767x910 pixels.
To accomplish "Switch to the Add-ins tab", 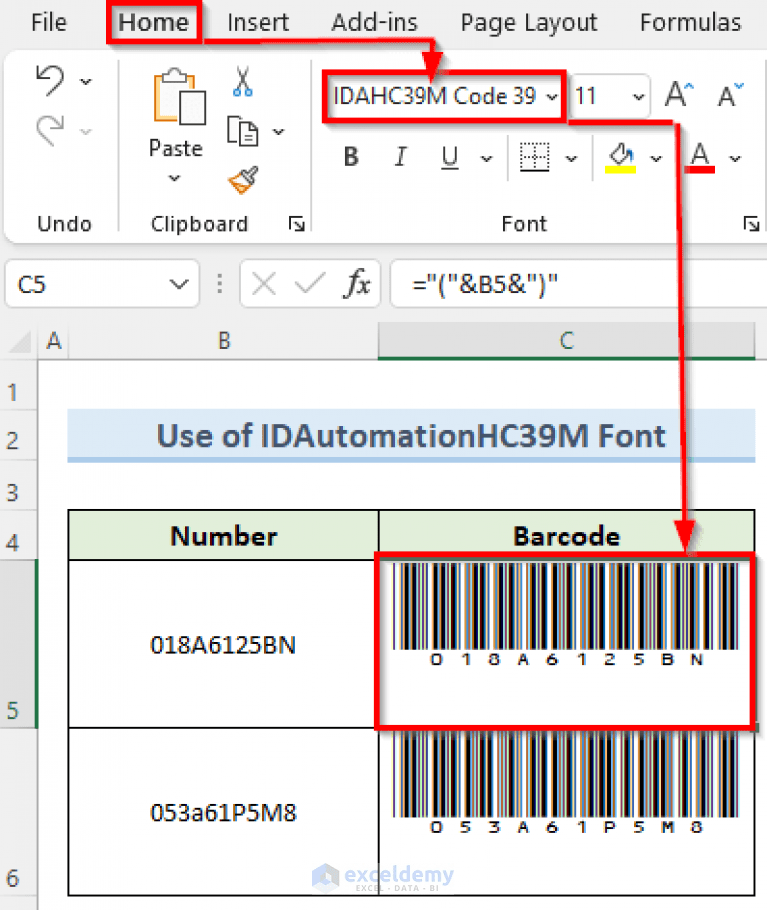I will pyautogui.click(x=374, y=22).
